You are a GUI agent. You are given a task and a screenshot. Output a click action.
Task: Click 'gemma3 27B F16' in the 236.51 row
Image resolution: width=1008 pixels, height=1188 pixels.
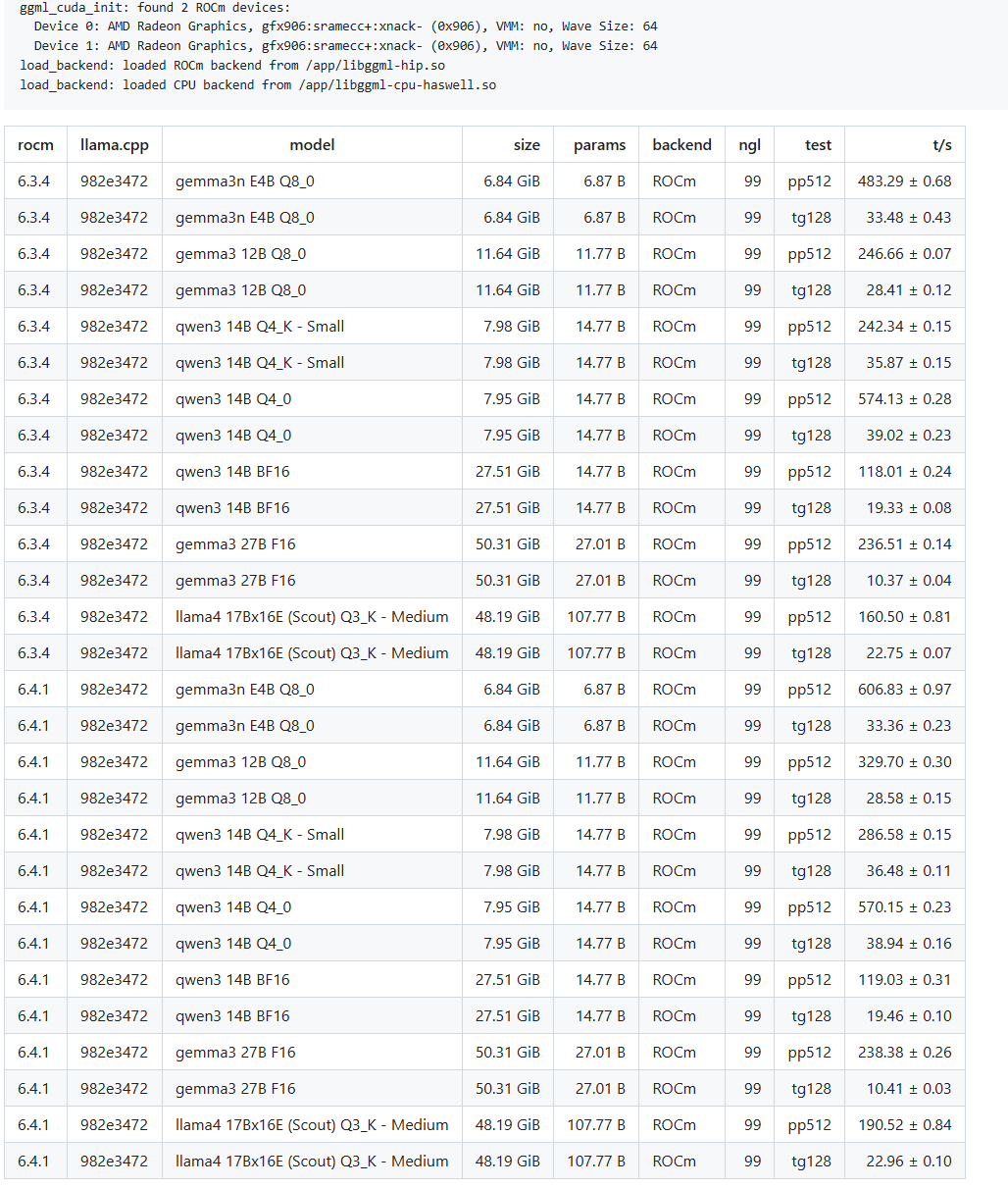235,544
